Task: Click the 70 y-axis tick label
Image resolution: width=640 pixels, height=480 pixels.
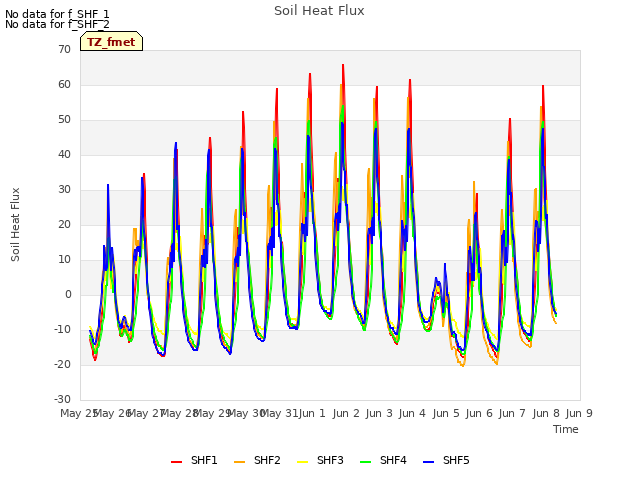Action: [64, 49]
